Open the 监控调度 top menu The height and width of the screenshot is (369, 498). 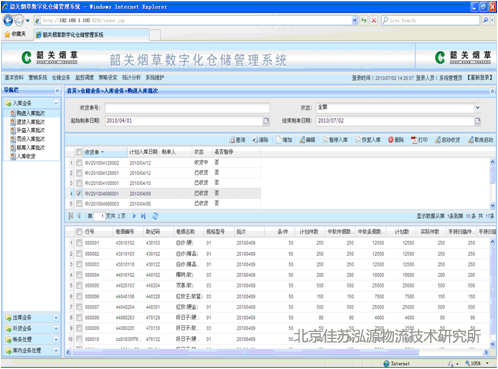click(x=84, y=77)
